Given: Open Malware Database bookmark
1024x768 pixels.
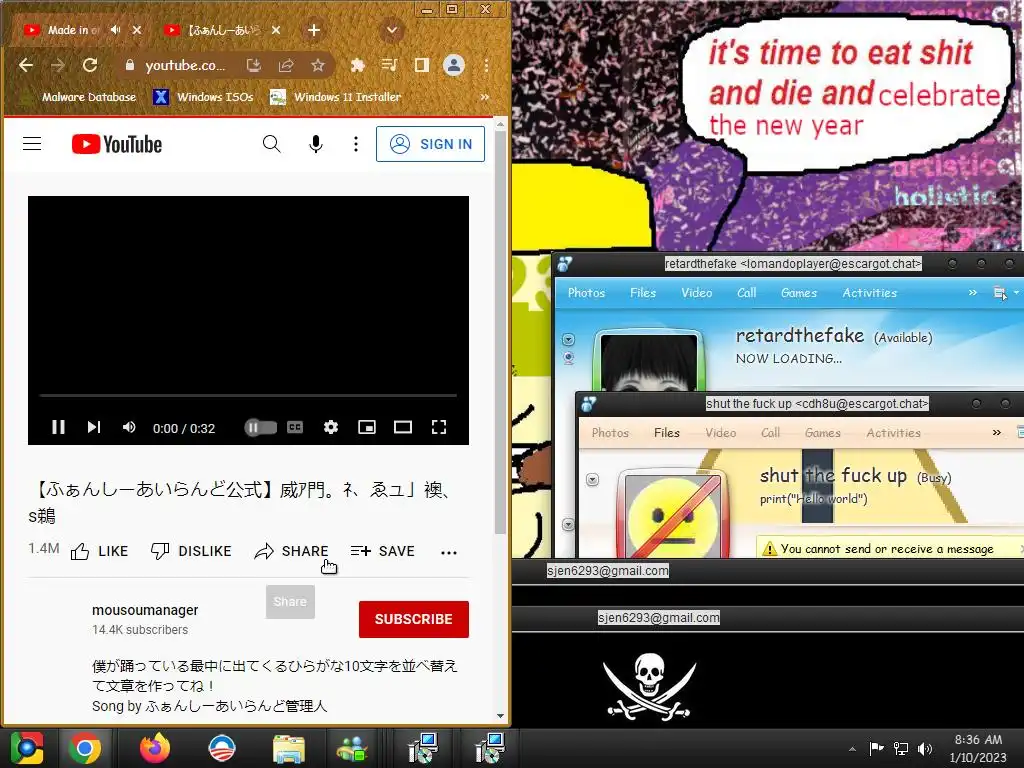Looking at the screenshot, I should (x=78, y=97).
